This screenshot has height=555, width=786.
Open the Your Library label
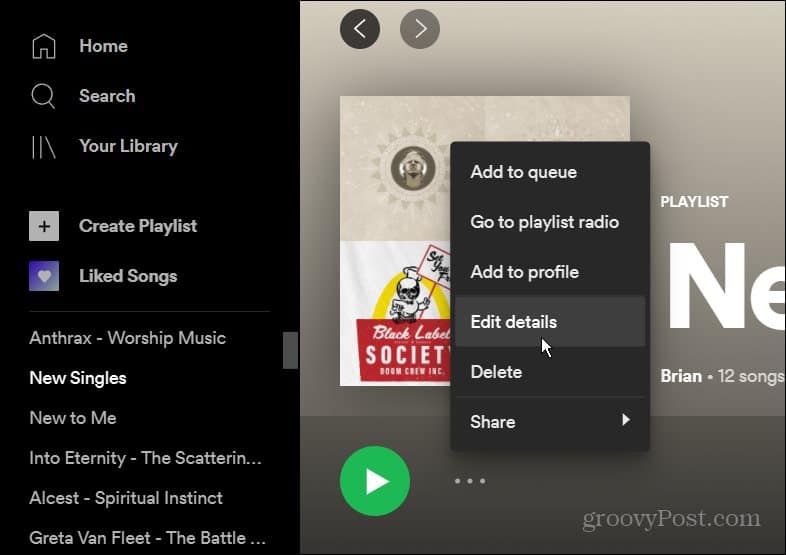pyautogui.click(x=128, y=146)
